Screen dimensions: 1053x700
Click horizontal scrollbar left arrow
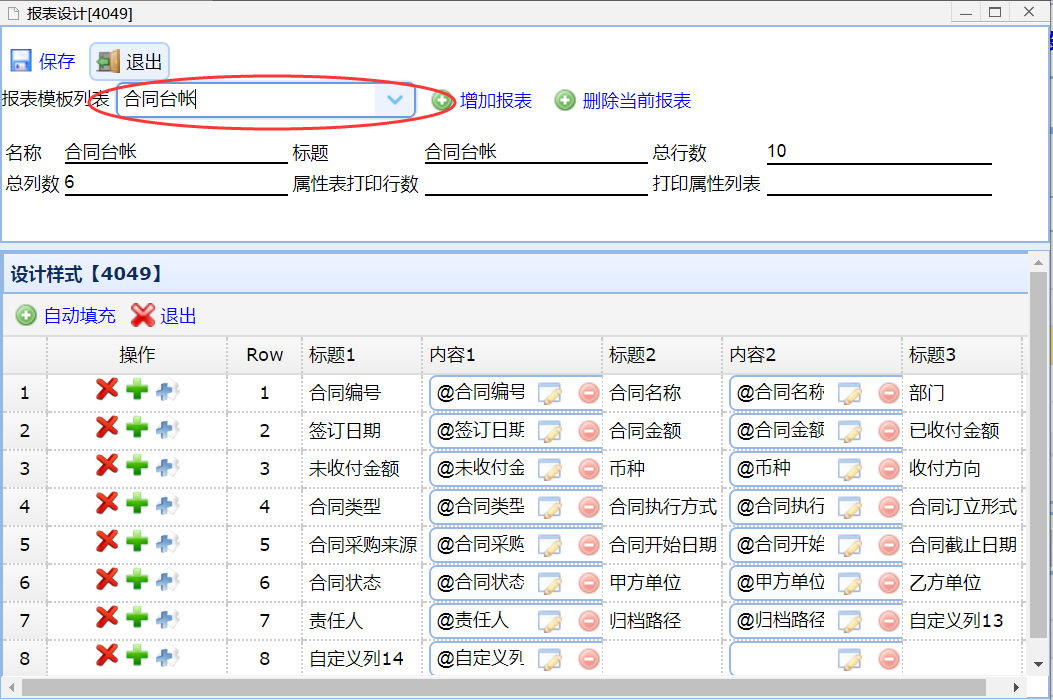pyautogui.click(x=11, y=687)
